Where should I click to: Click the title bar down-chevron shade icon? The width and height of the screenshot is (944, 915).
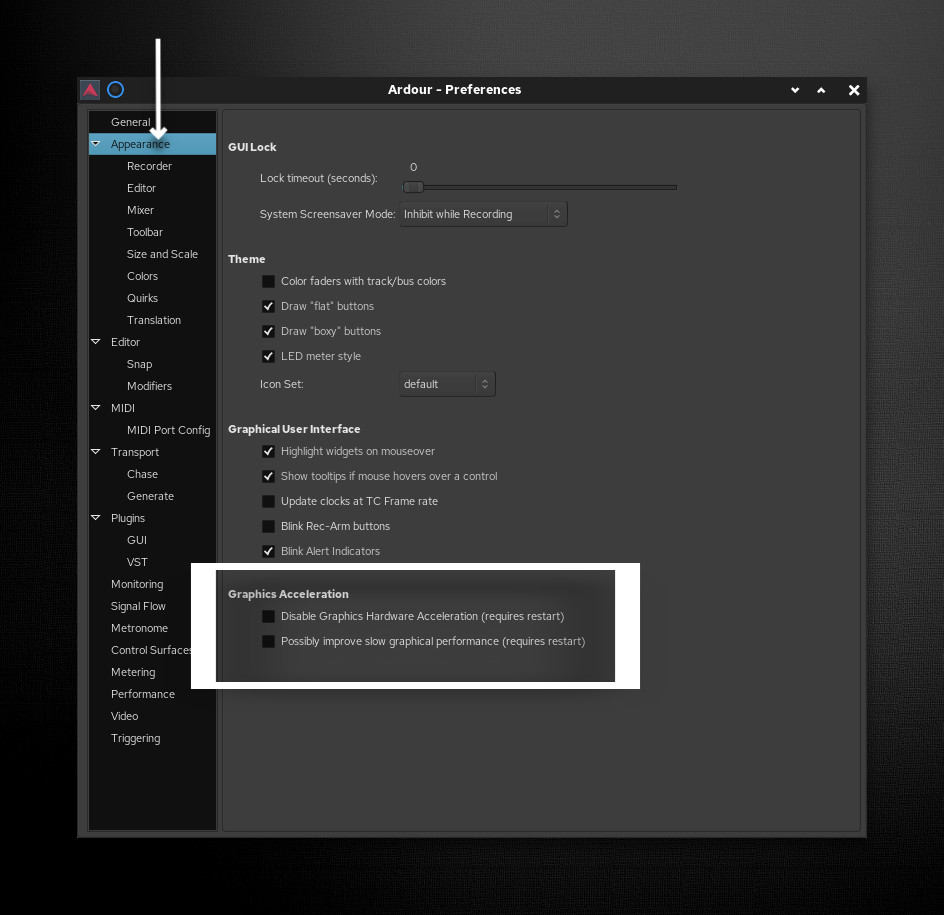point(795,90)
